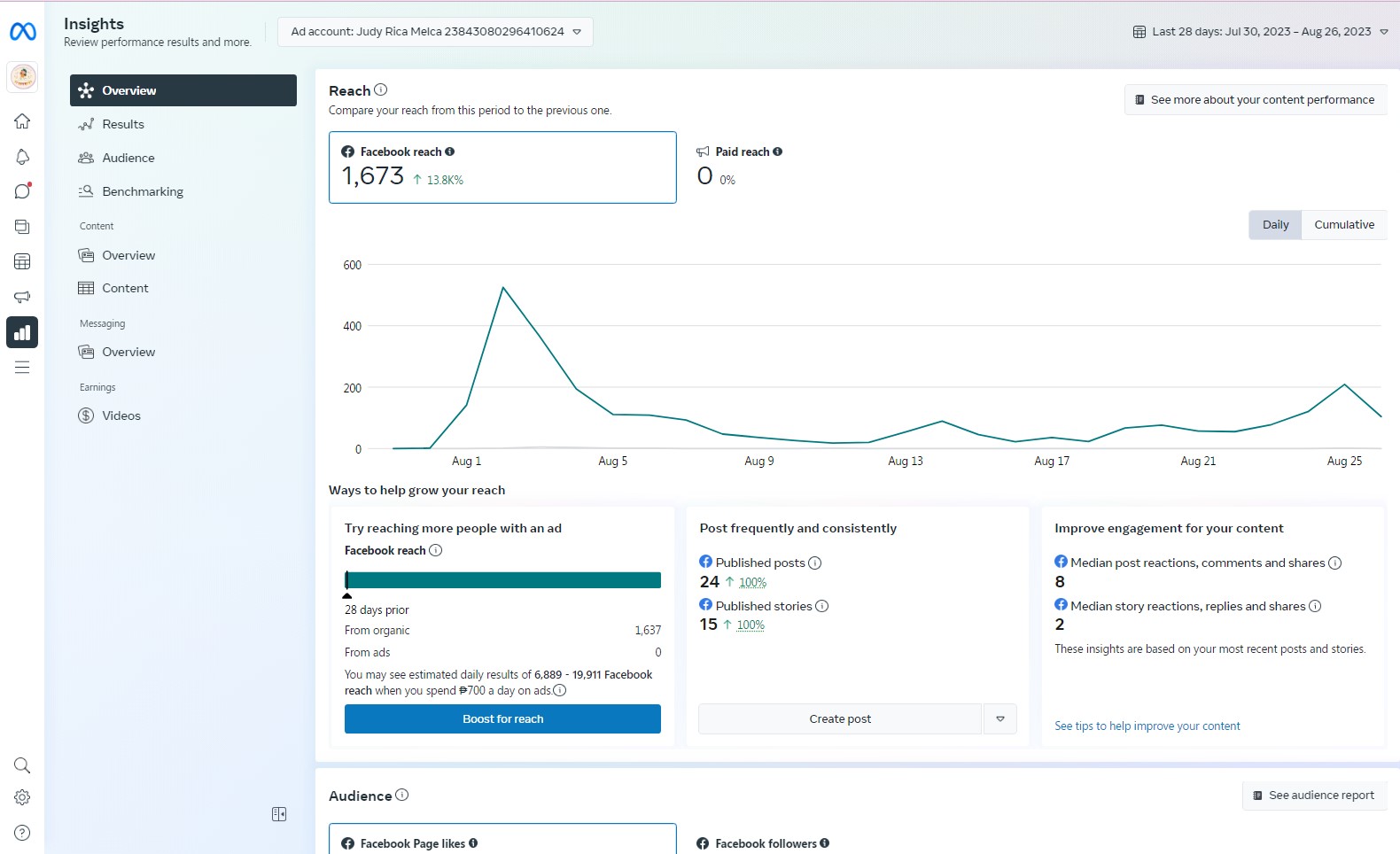Click info icon by Facebook reach progress label
Image resolution: width=1400 pixels, height=854 pixels.
[436, 550]
